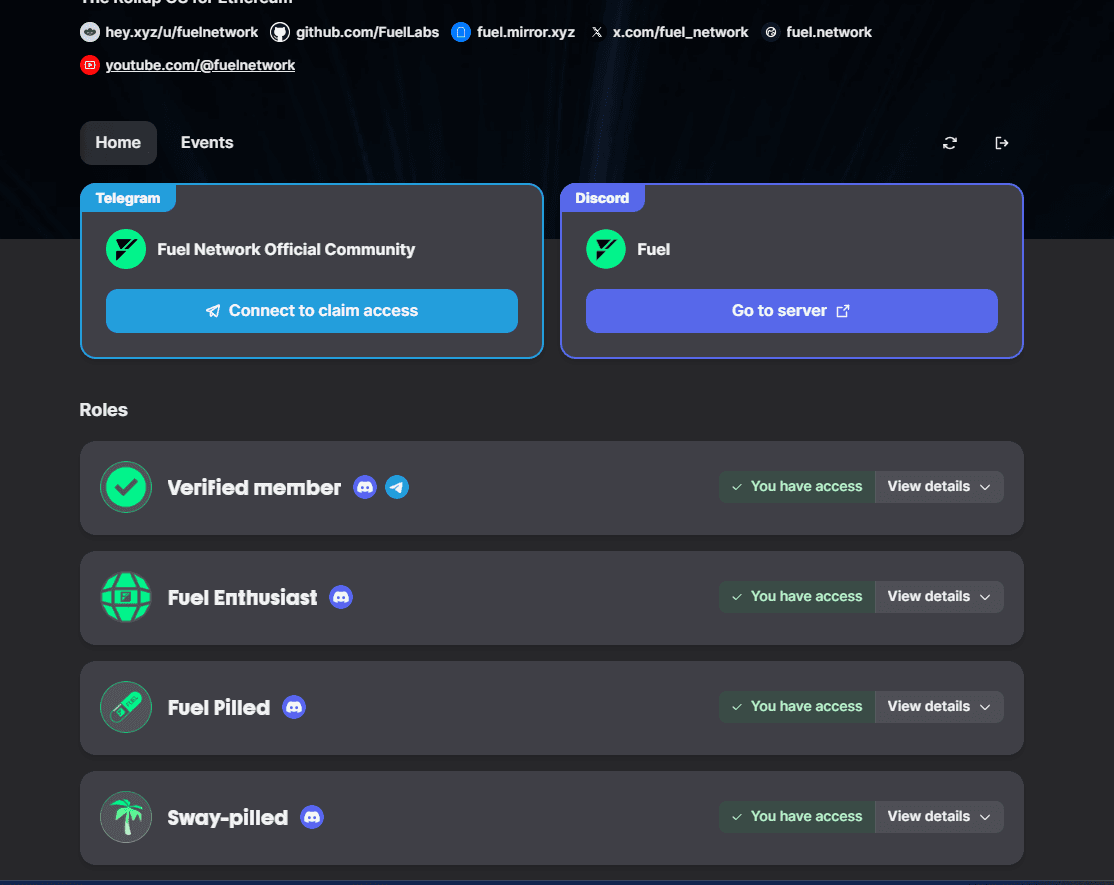Expand View details for Fuel Enthusiast
This screenshot has height=885, width=1114.
[939, 597]
